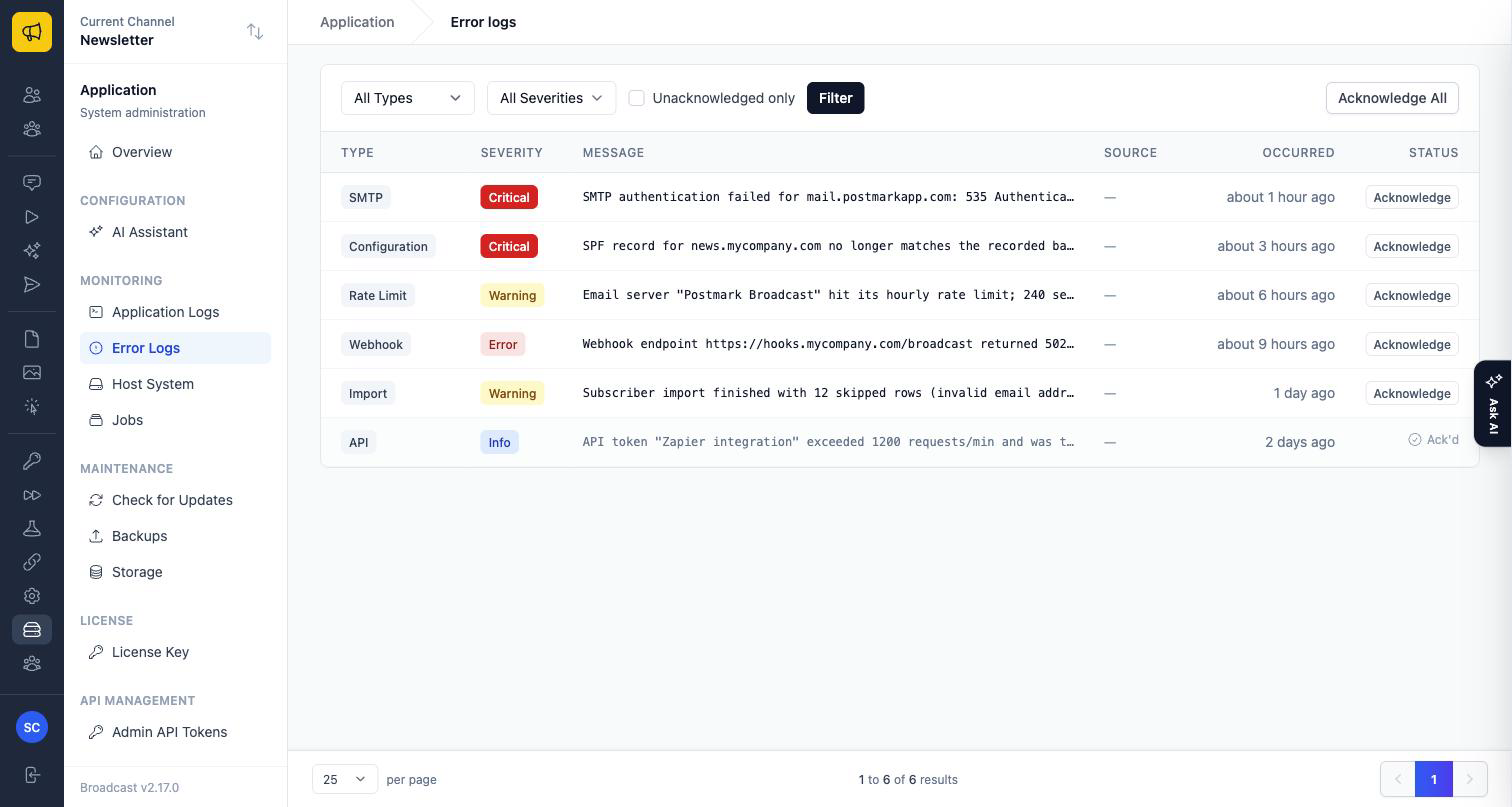Click the Critical badge on Configuration row
This screenshot has width=1512, height=807.
pyautogui.click(x=509, y=246)
